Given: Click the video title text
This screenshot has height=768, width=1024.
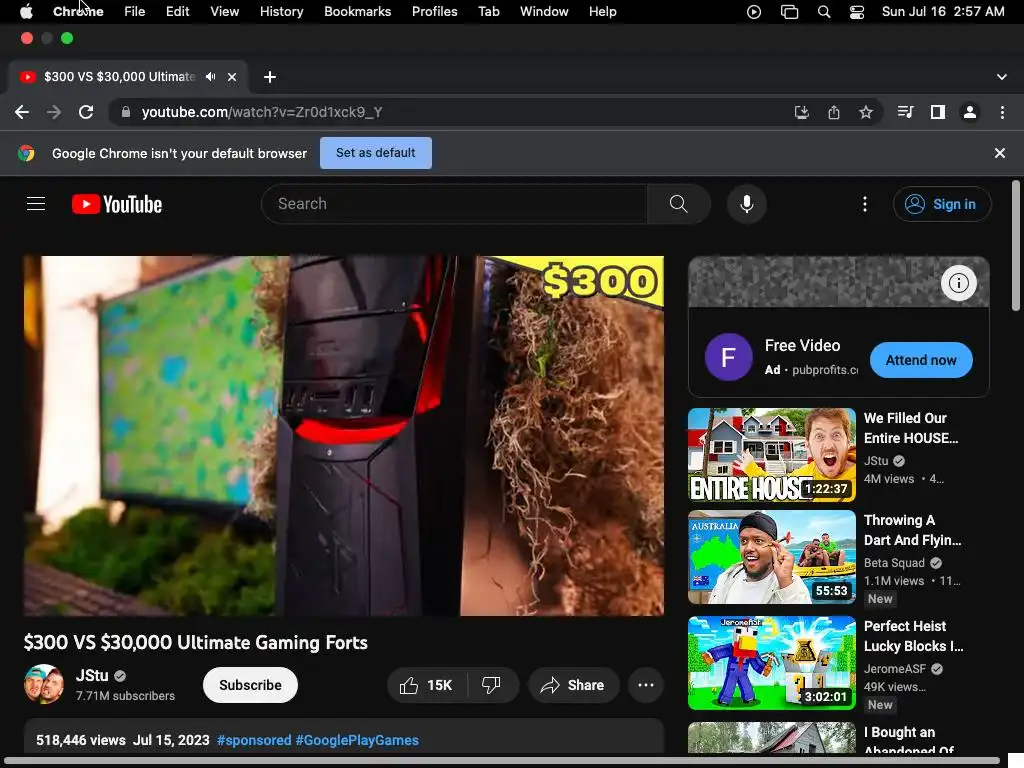Looking at the screenshot, I should [196, 643].
